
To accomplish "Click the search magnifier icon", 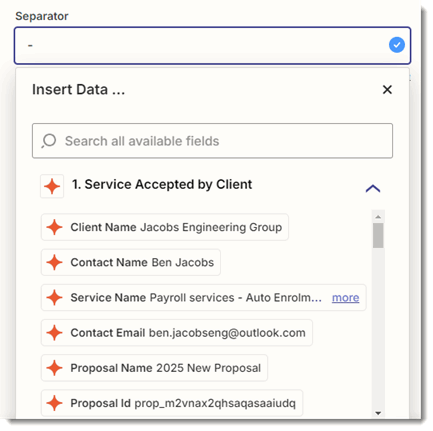I will click(x=49, y=141).
